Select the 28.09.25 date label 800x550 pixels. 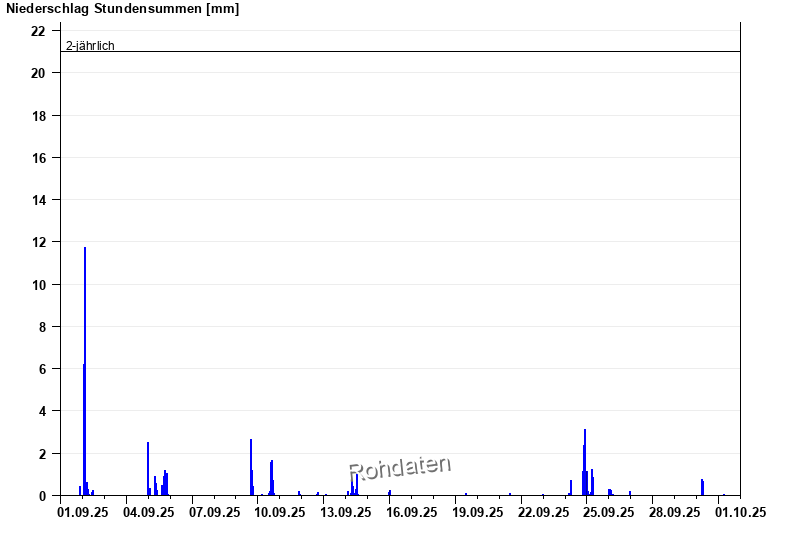675,512
